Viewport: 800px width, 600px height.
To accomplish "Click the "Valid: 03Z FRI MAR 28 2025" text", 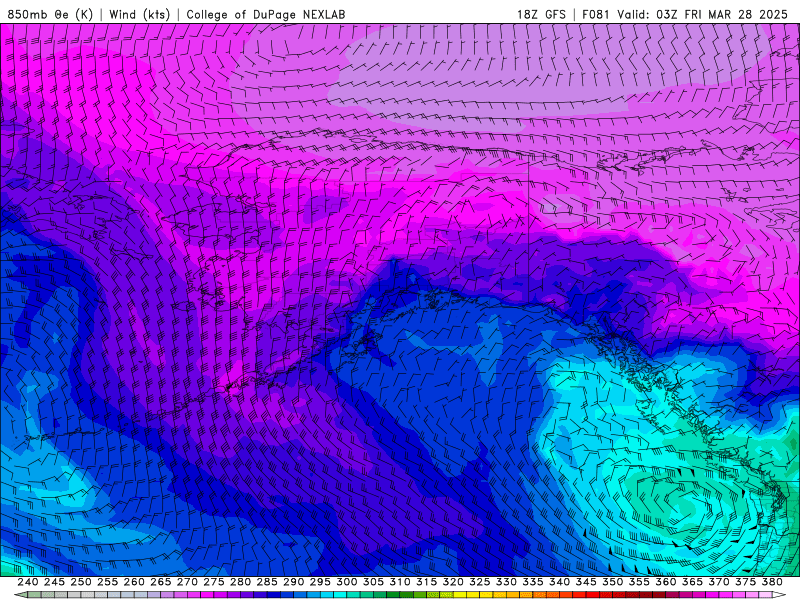I will coord(703,14).
